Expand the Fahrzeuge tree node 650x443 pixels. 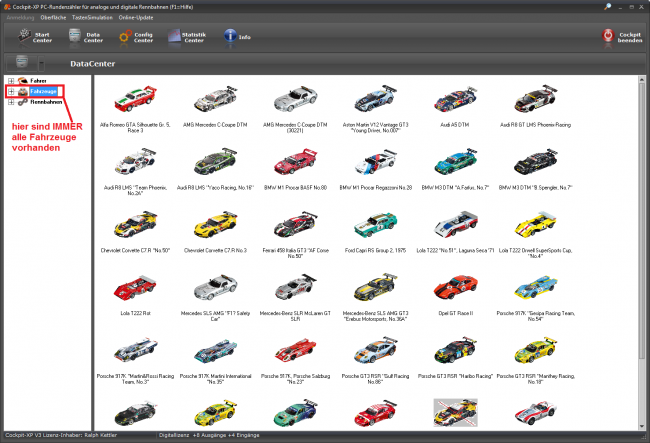pyautogui.click(x=11, y=91)
